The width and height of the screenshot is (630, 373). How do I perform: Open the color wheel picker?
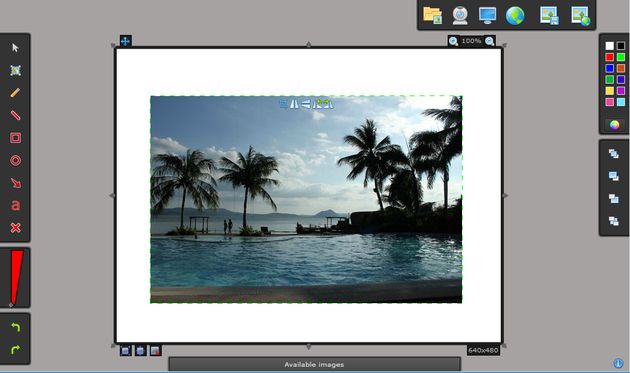(x=614, y=125)
